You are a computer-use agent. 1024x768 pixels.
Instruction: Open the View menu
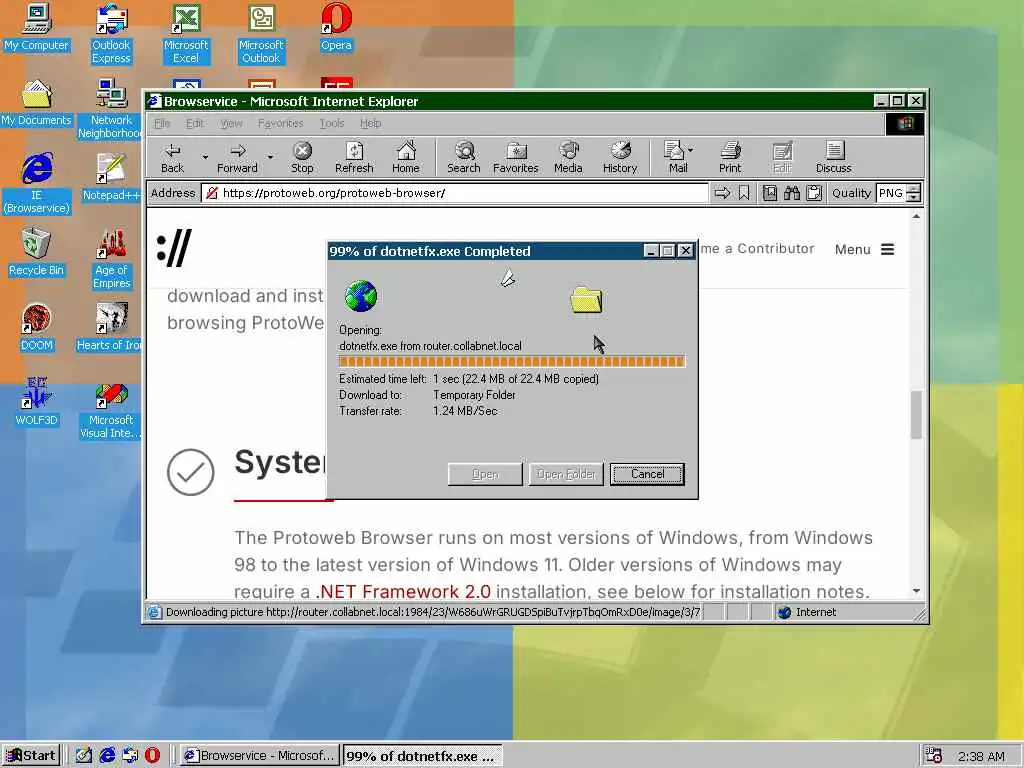click(231, 123)
